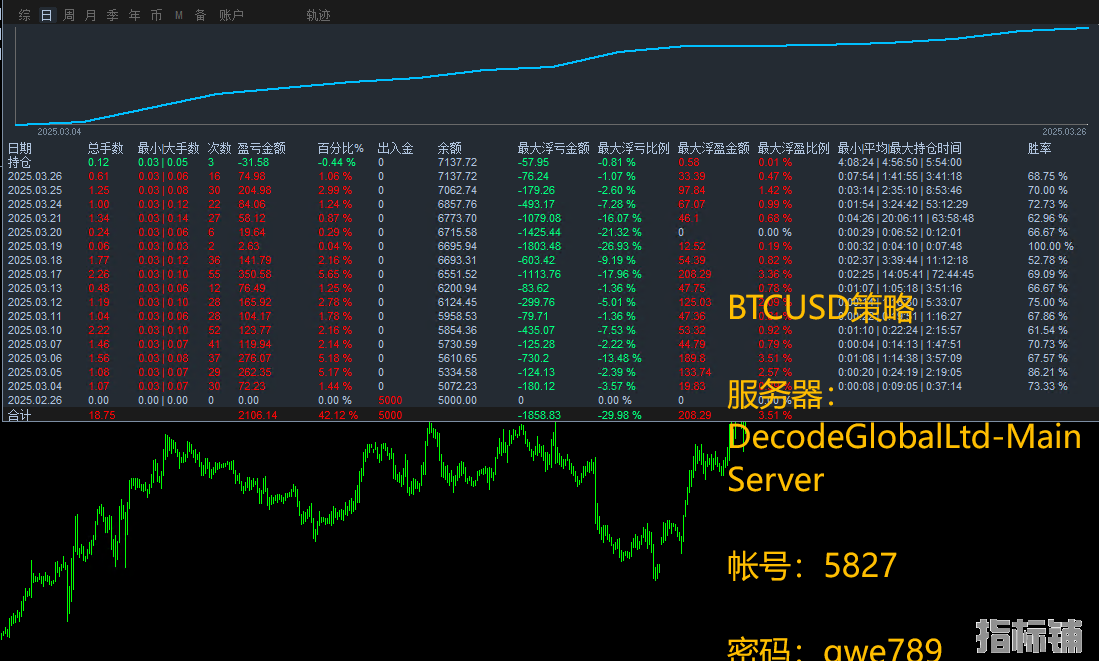Click the 最小|大手数 column header
The image size is (1099, 661).
[168, 148]
